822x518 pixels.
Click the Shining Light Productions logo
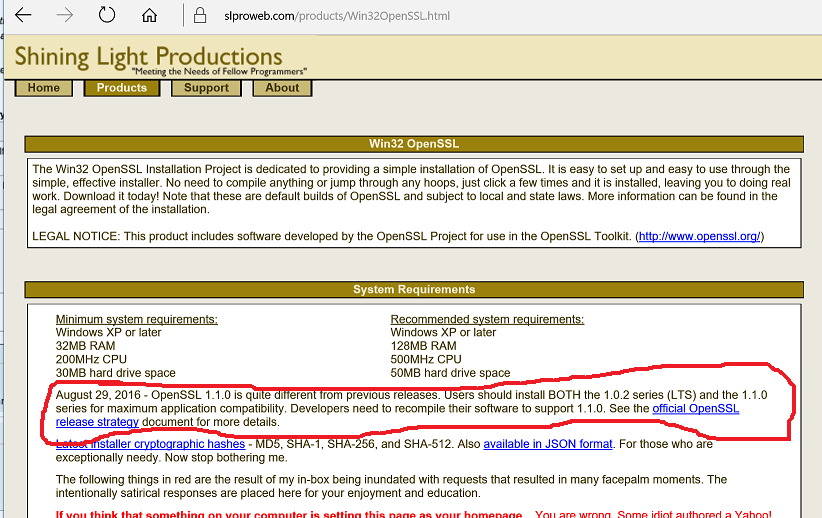pos(148,56)
